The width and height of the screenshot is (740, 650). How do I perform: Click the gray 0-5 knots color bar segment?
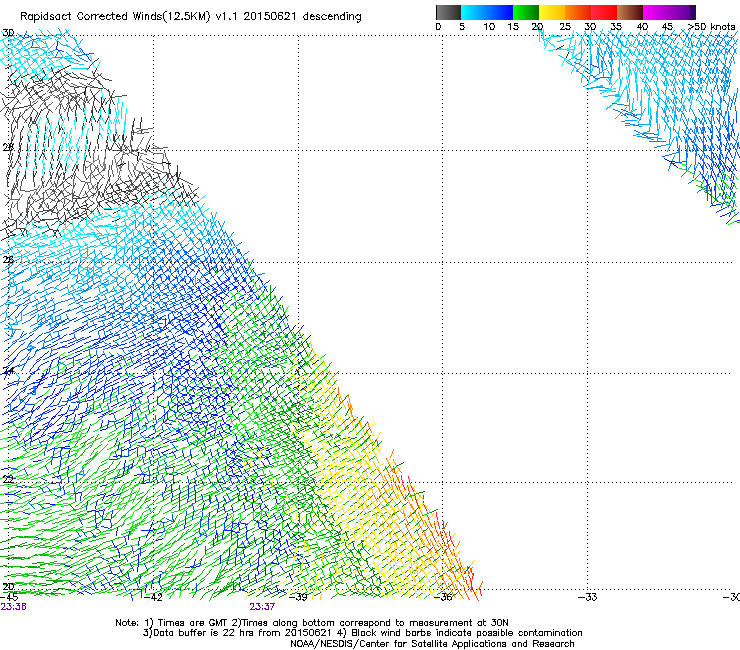pyautogui.click(x=448, y=12)
